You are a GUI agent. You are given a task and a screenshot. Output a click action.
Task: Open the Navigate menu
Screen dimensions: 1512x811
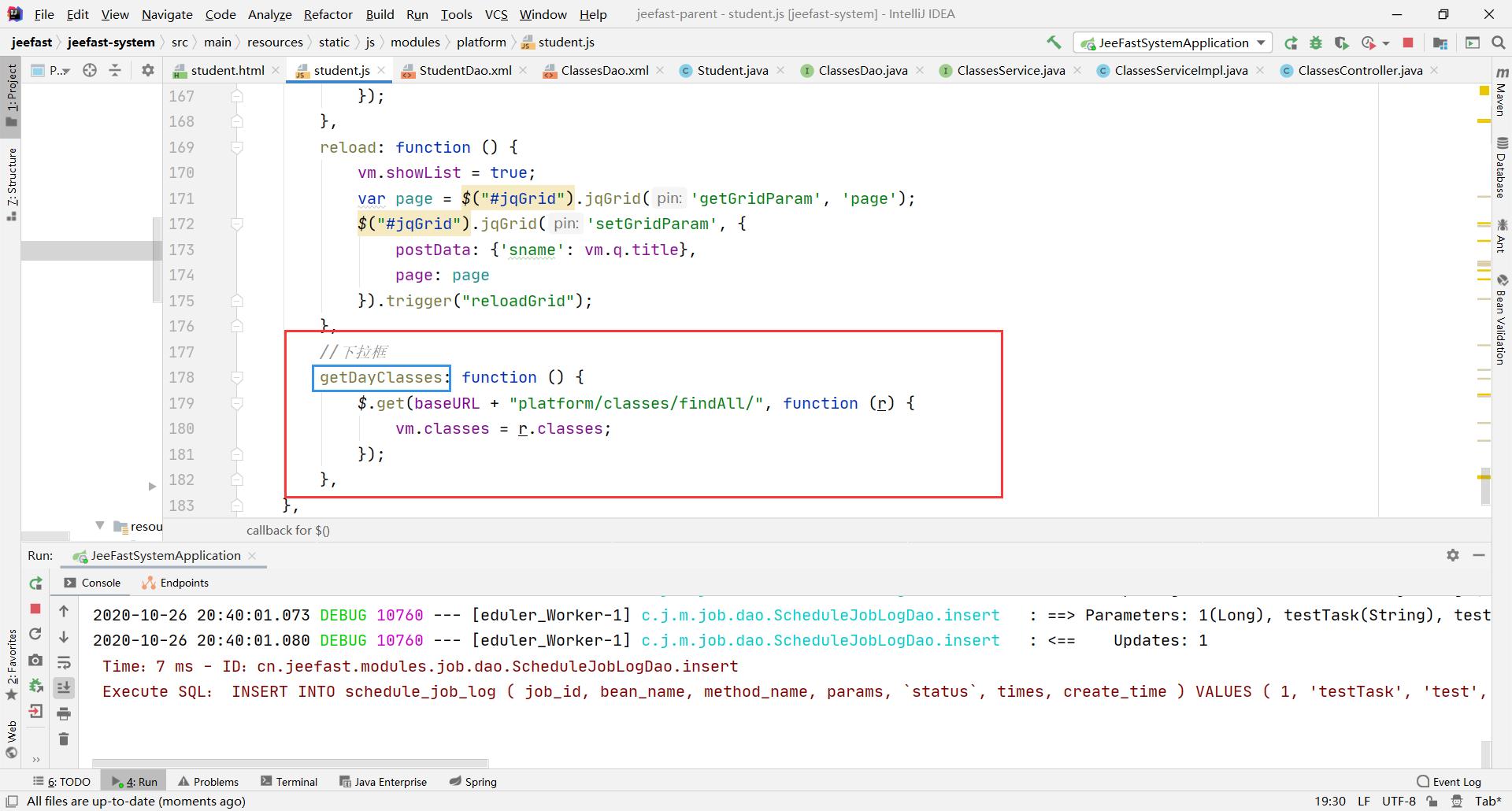[x=167, y=14]
